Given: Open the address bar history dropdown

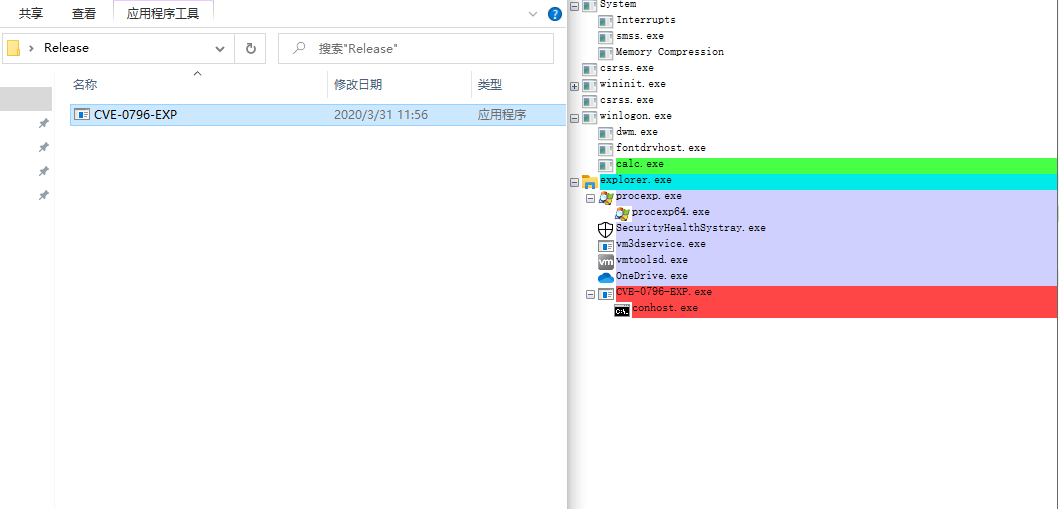Looking at the screenshot, I should click(x=220, y=48).
